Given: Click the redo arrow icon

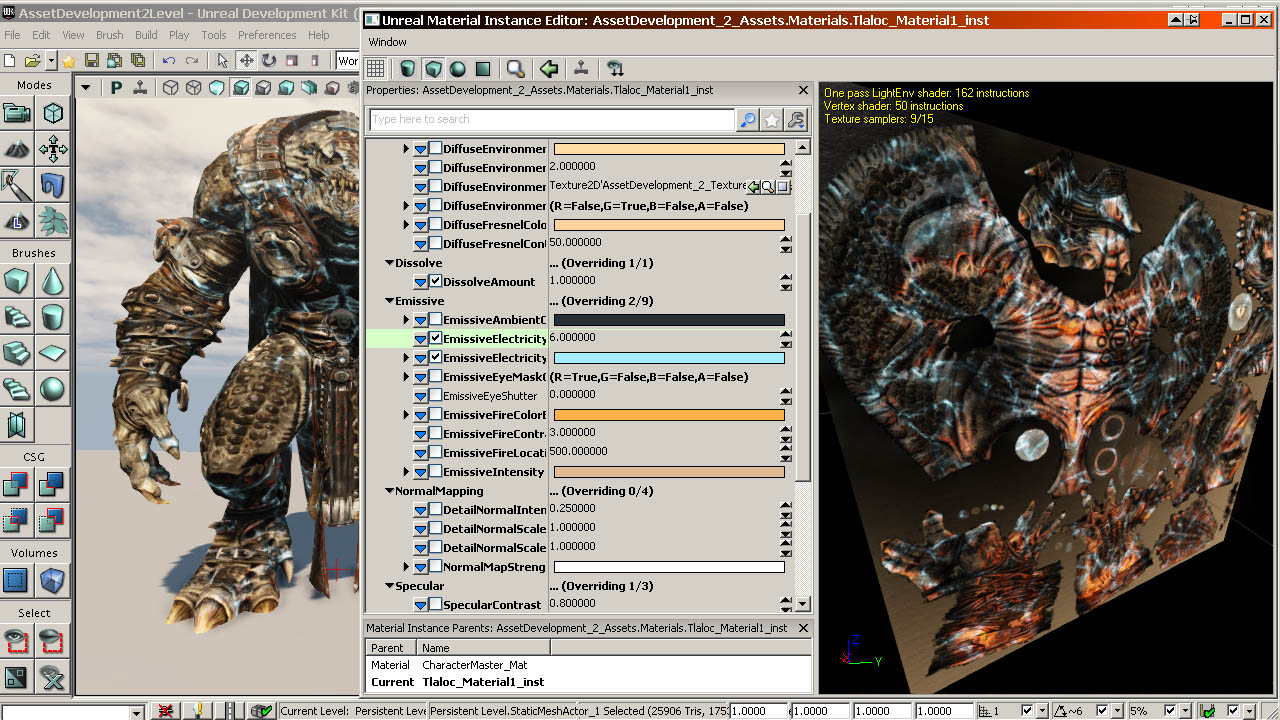Looking at the screenshot, I should (x=191, y=61).
